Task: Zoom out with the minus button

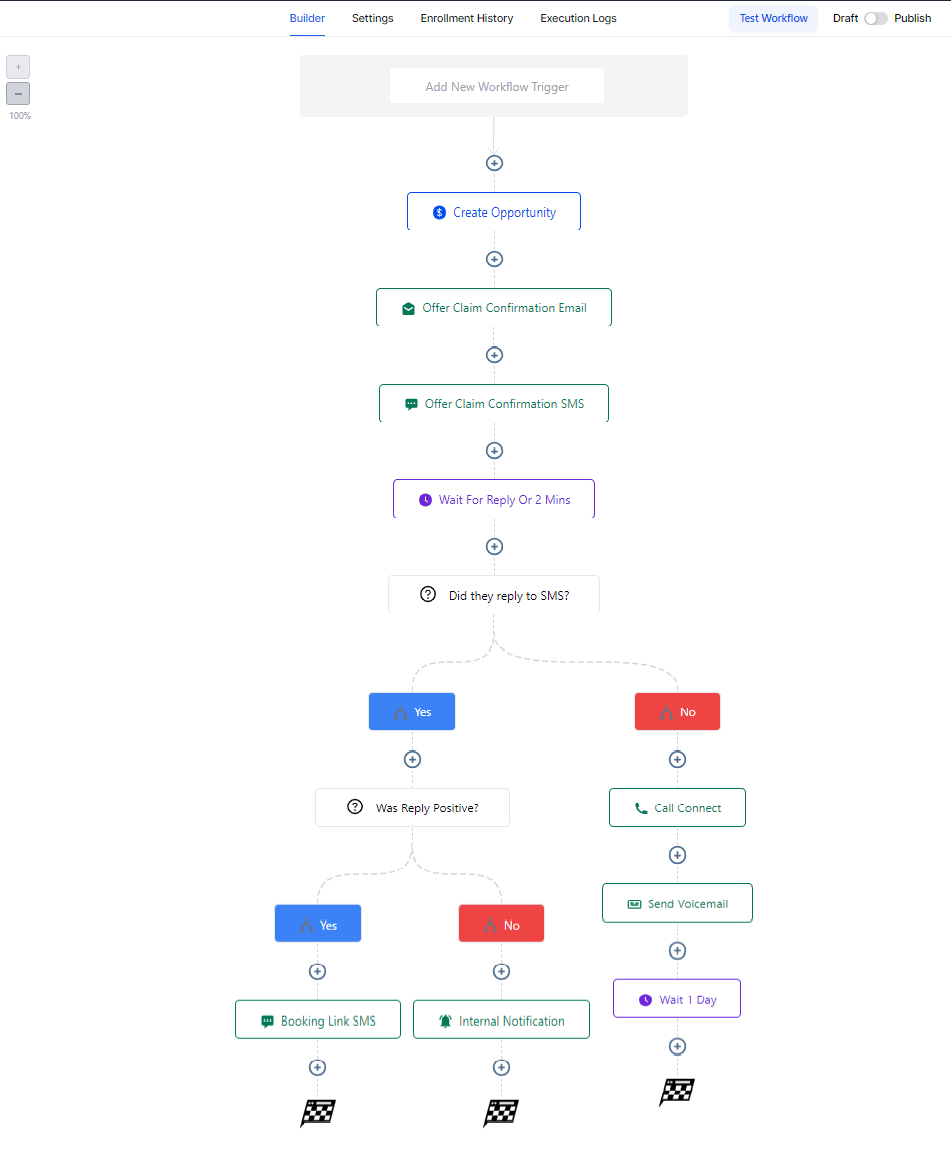Action: [18, 94]
